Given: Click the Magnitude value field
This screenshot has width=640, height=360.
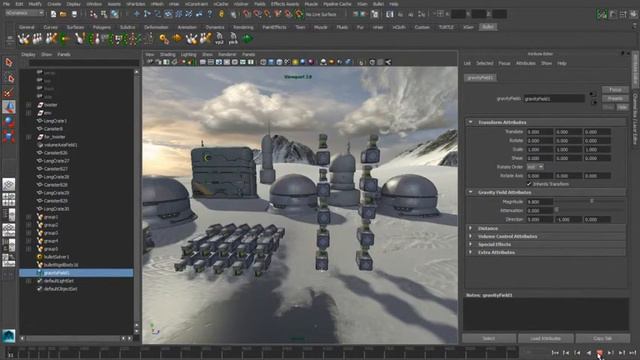Looking at the screenshot, I should [x=540, y=202].
